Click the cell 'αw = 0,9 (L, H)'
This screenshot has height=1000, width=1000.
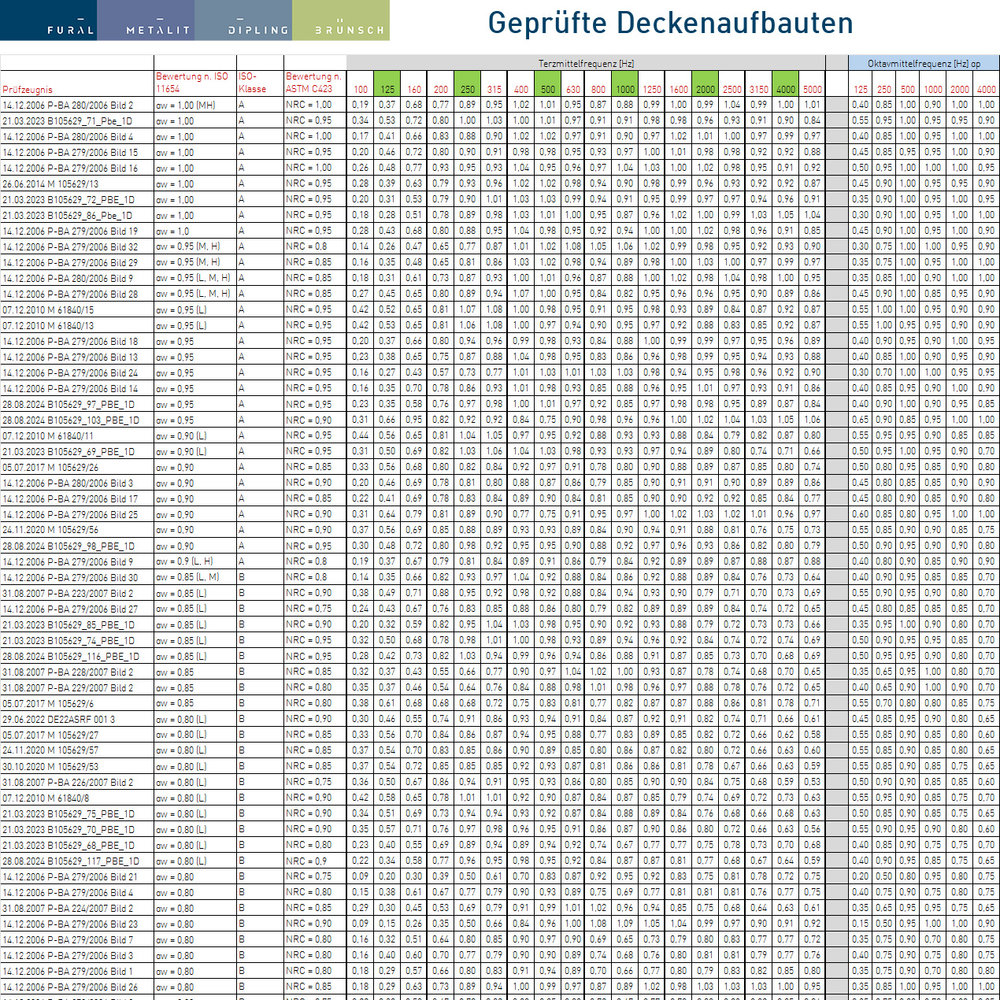pyautogui.click(x=195, y=561)
